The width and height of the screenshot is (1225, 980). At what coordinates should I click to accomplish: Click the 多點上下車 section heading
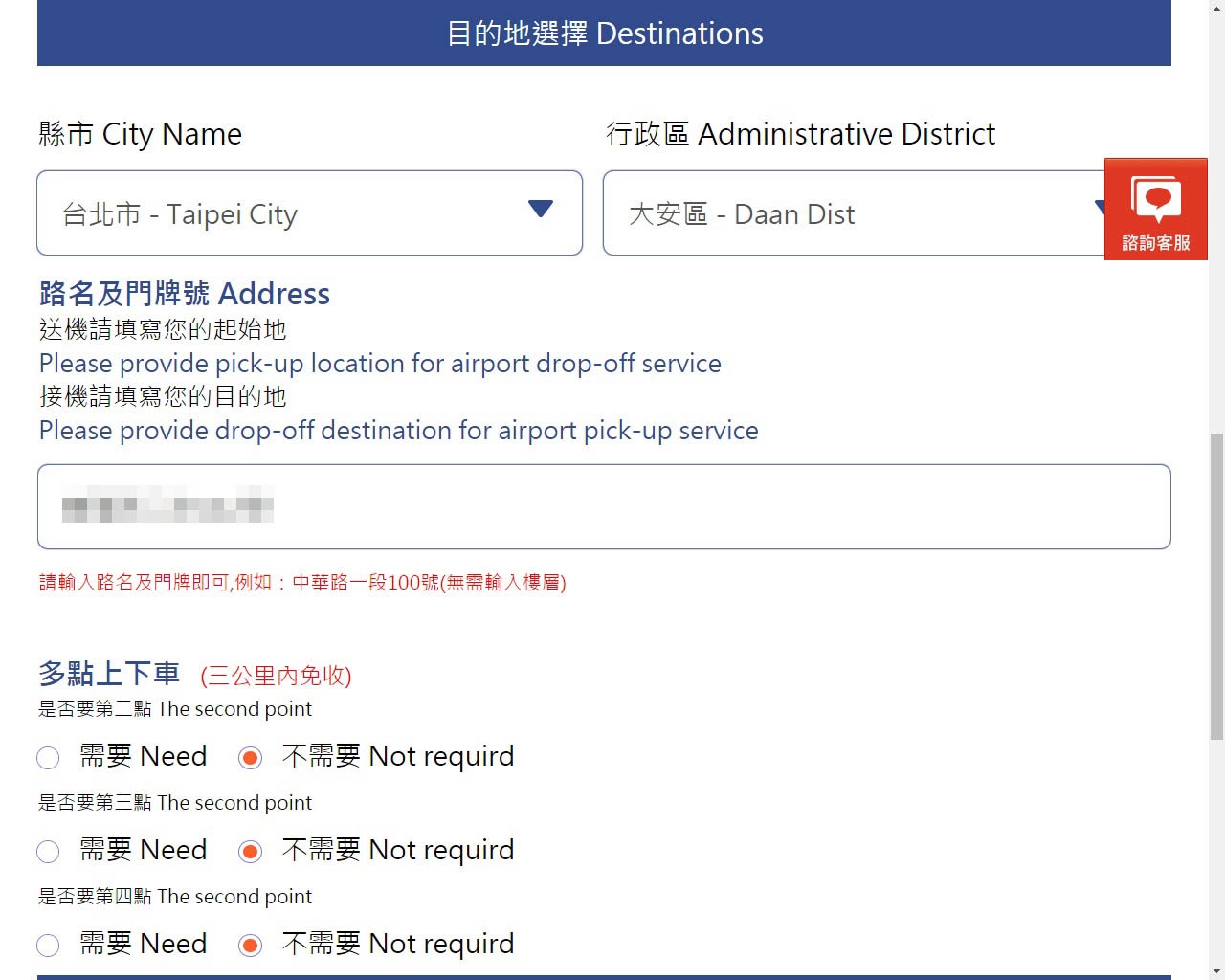[x=109, y=674]
